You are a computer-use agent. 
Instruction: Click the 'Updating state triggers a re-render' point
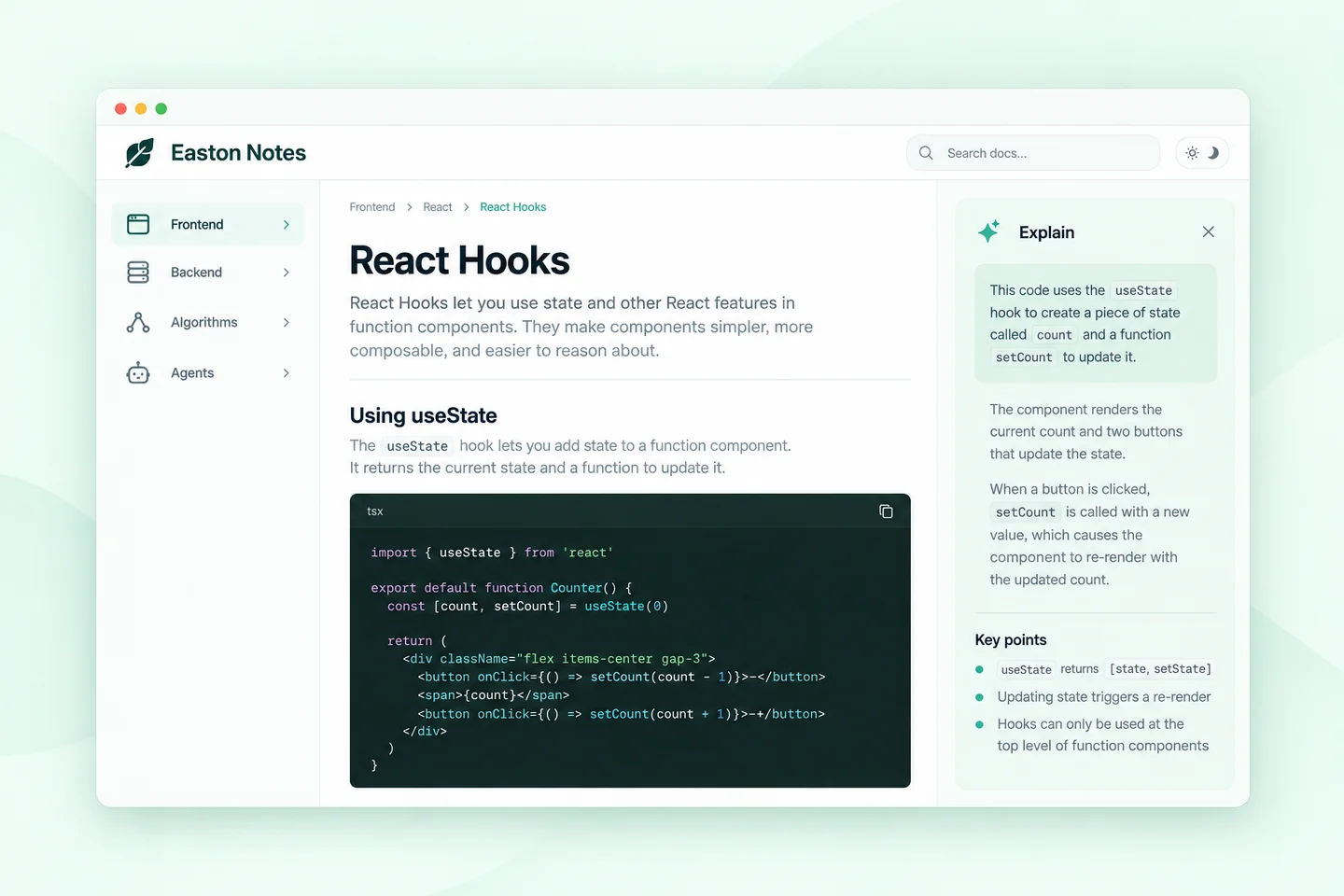click(x=1104, y=697)
